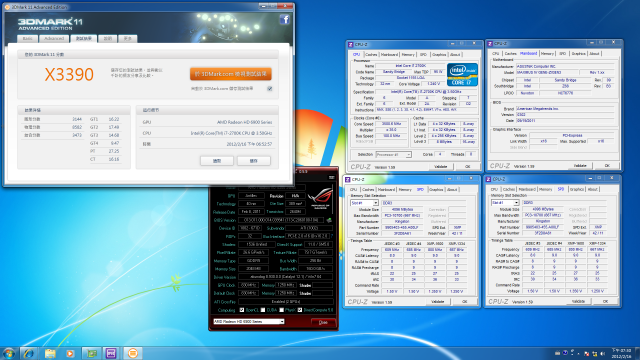640x360 pixels.
Task: Click OK in the lower-right CPU-Z window
Action: point(605,301)
